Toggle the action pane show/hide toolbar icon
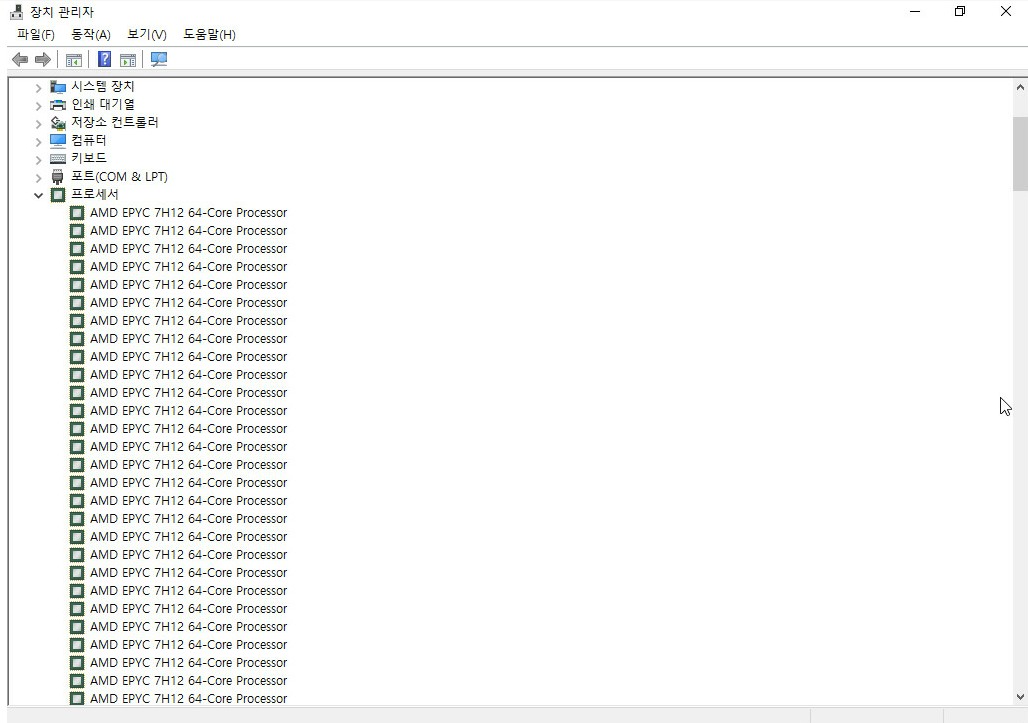 pyautogui.click(x=128, y=60)
